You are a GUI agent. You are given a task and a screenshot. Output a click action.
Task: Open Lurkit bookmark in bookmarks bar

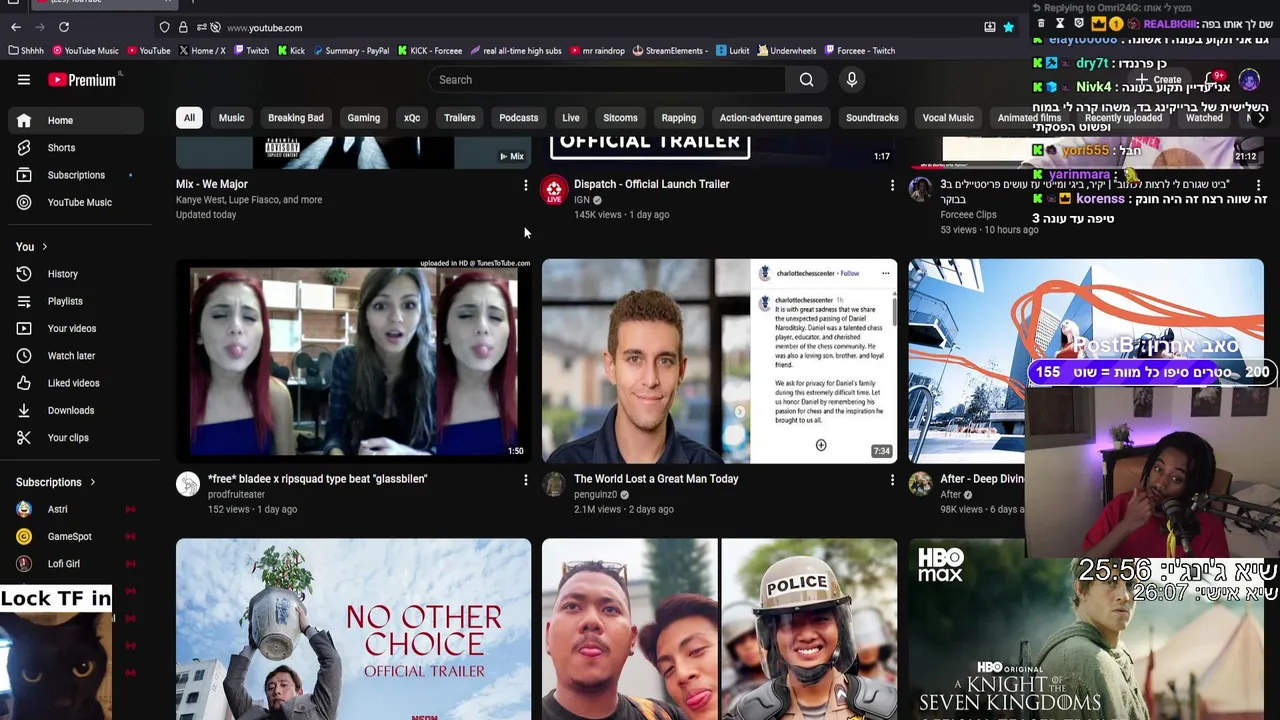[732, 51]
